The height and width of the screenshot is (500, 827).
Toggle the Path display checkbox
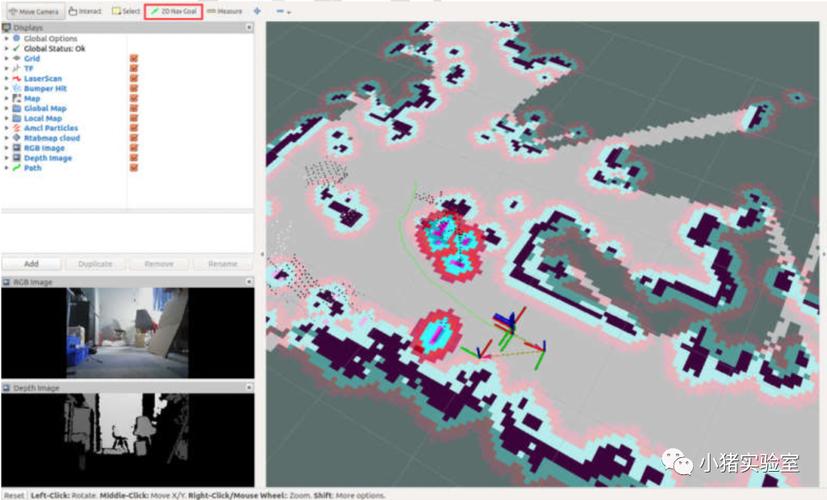point(133,168)
